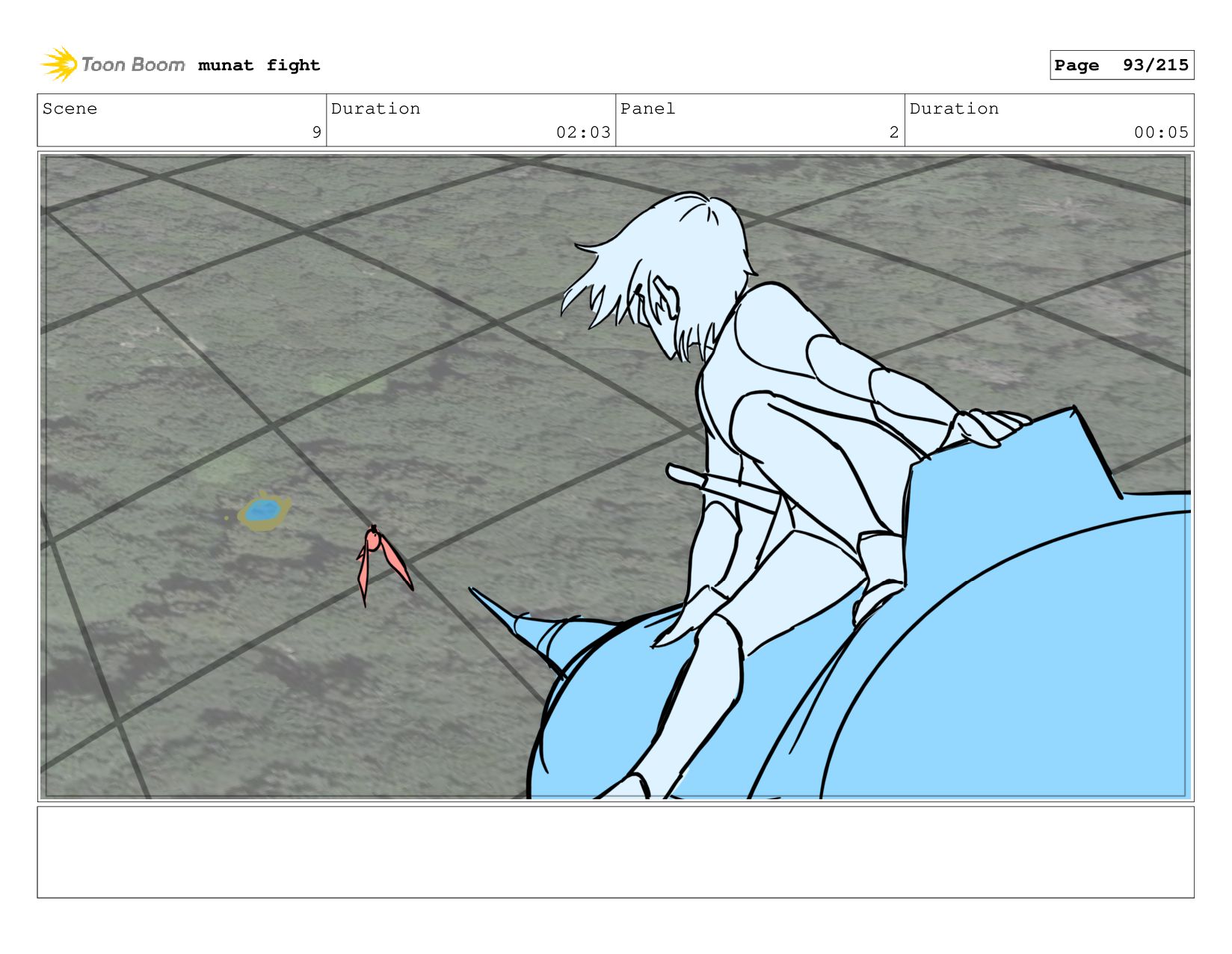The image size is (1232, 954).
Task: Click the Duration label beside the Panel cell
Action: [954, 108]
